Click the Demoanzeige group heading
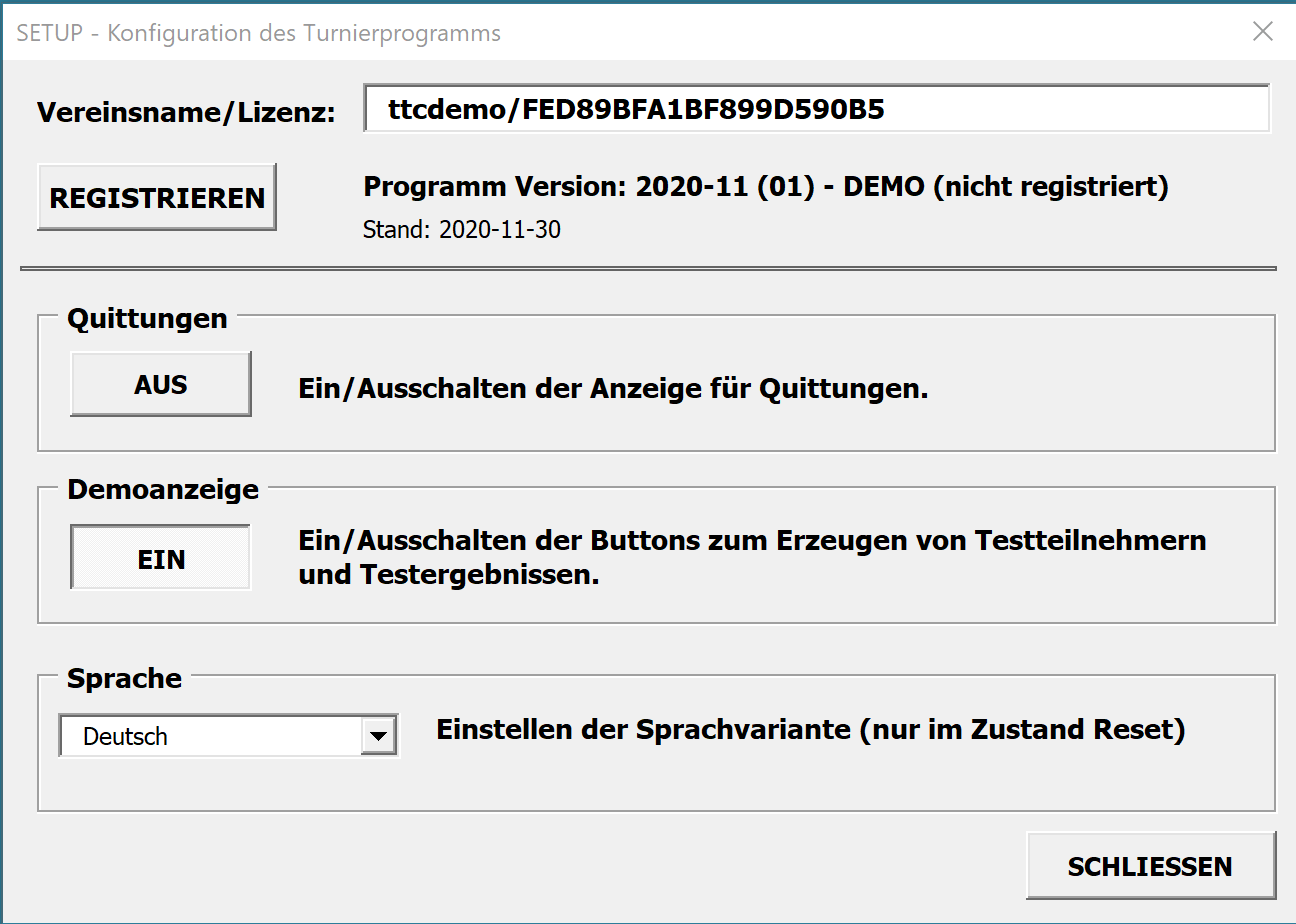Image resolution: width=1296 pixels, height=924 pixels. pos(163,490)
